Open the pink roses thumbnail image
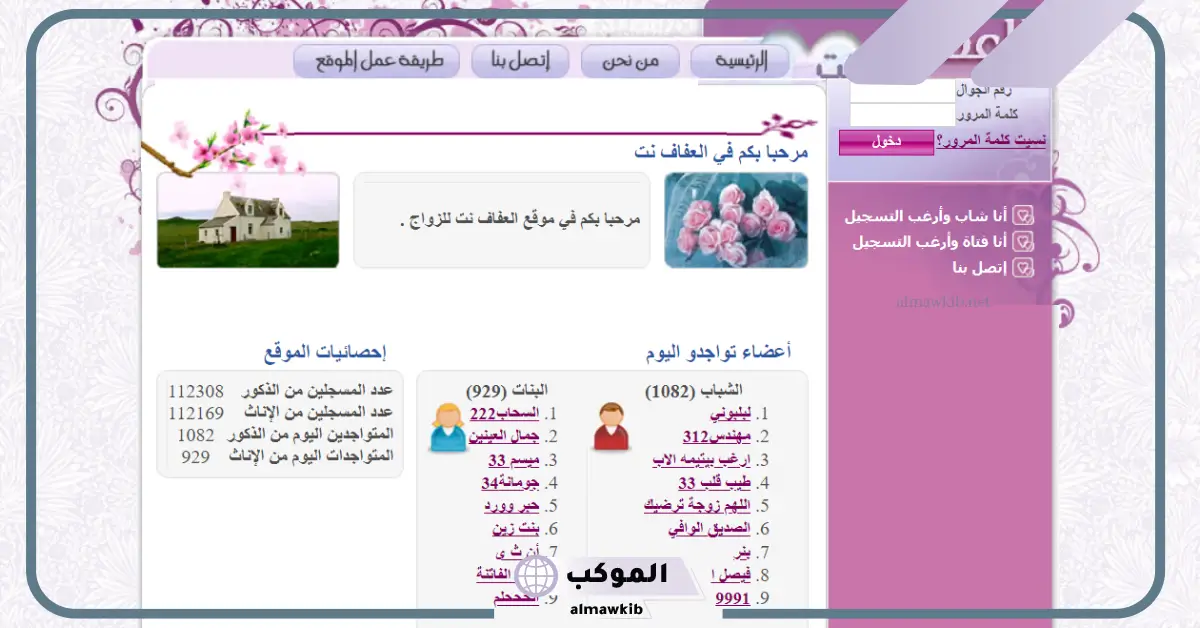Viewport: 1200px width, 628px height. (x=736, y=220)
